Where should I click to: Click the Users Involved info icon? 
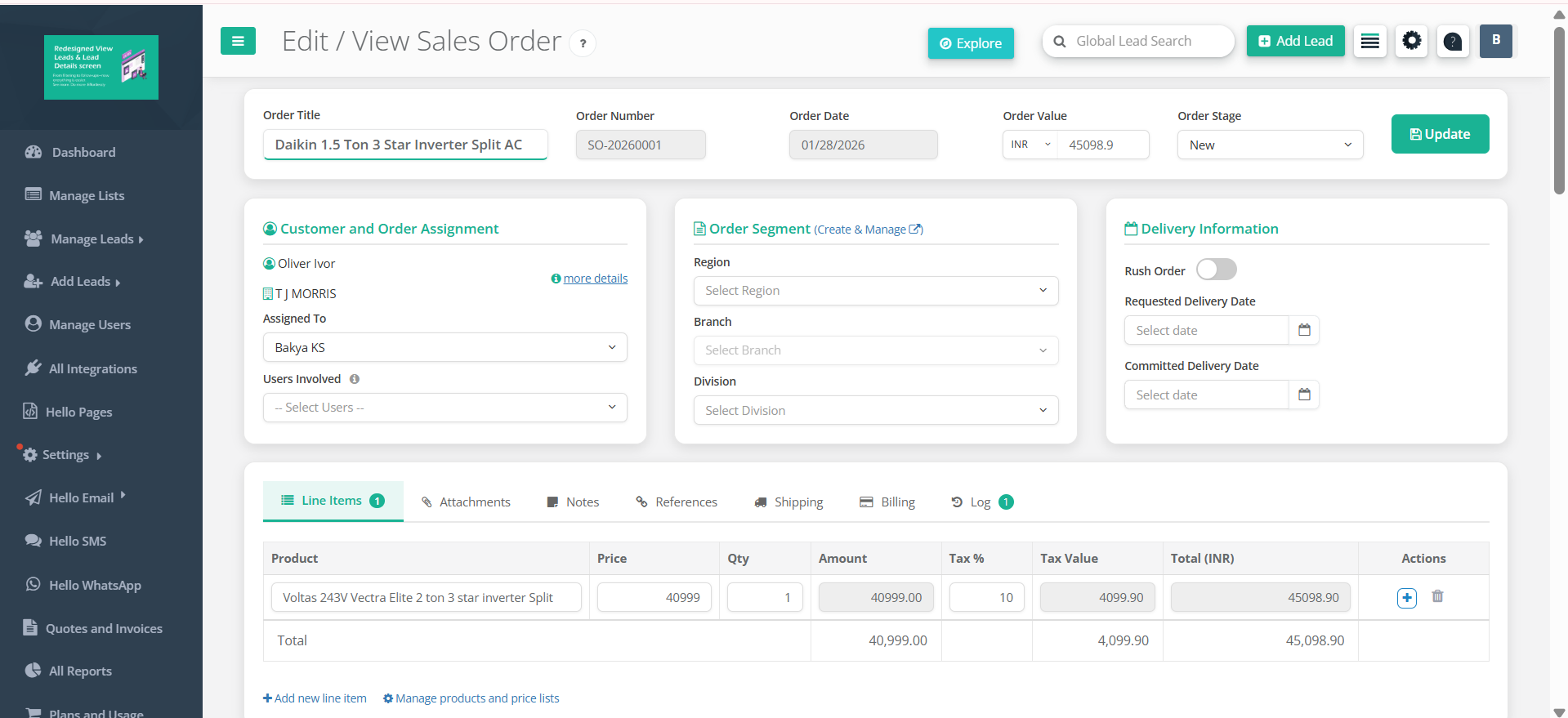point(355,379)
